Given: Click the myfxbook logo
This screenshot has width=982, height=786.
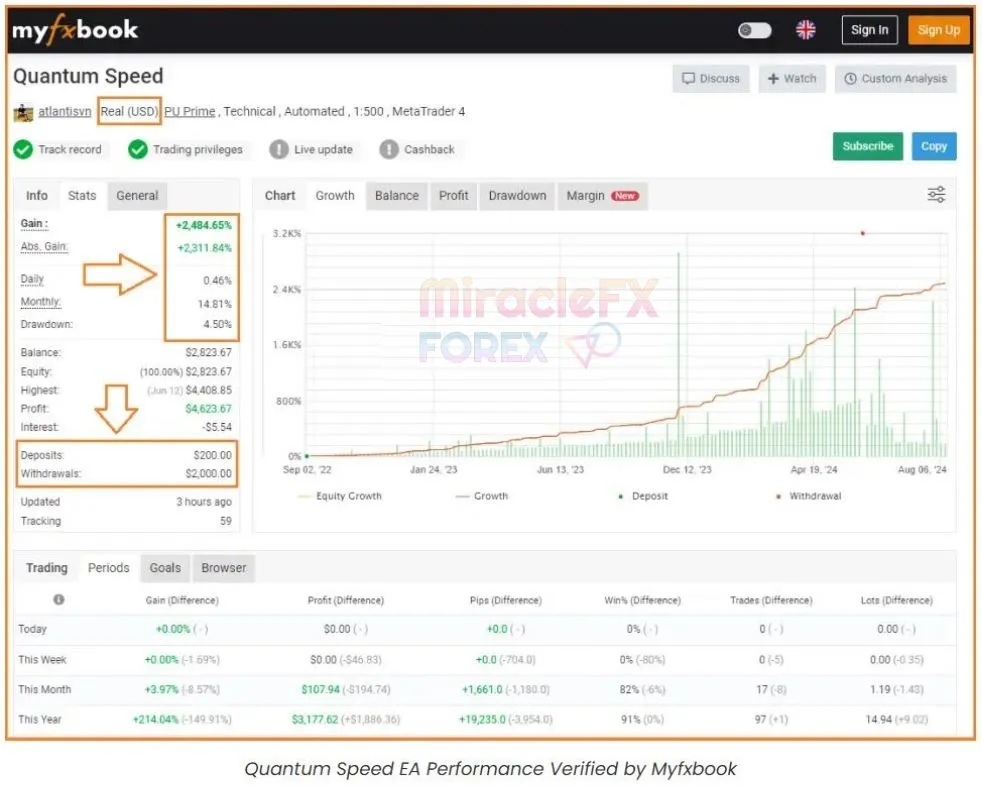Looking at the screenshot, I should [75, 30].
